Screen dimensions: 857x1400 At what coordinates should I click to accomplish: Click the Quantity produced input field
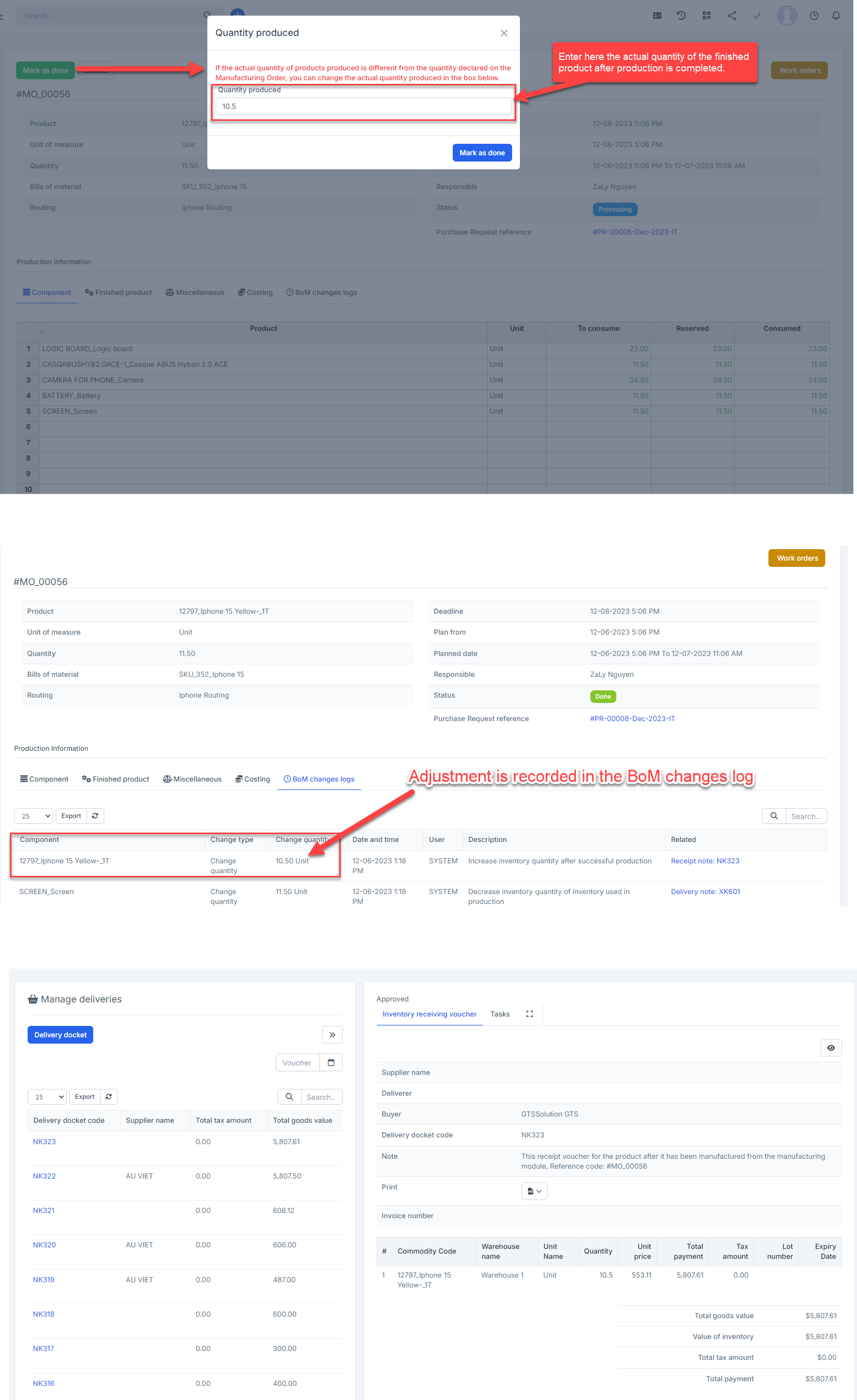click(x=363, y=106)
